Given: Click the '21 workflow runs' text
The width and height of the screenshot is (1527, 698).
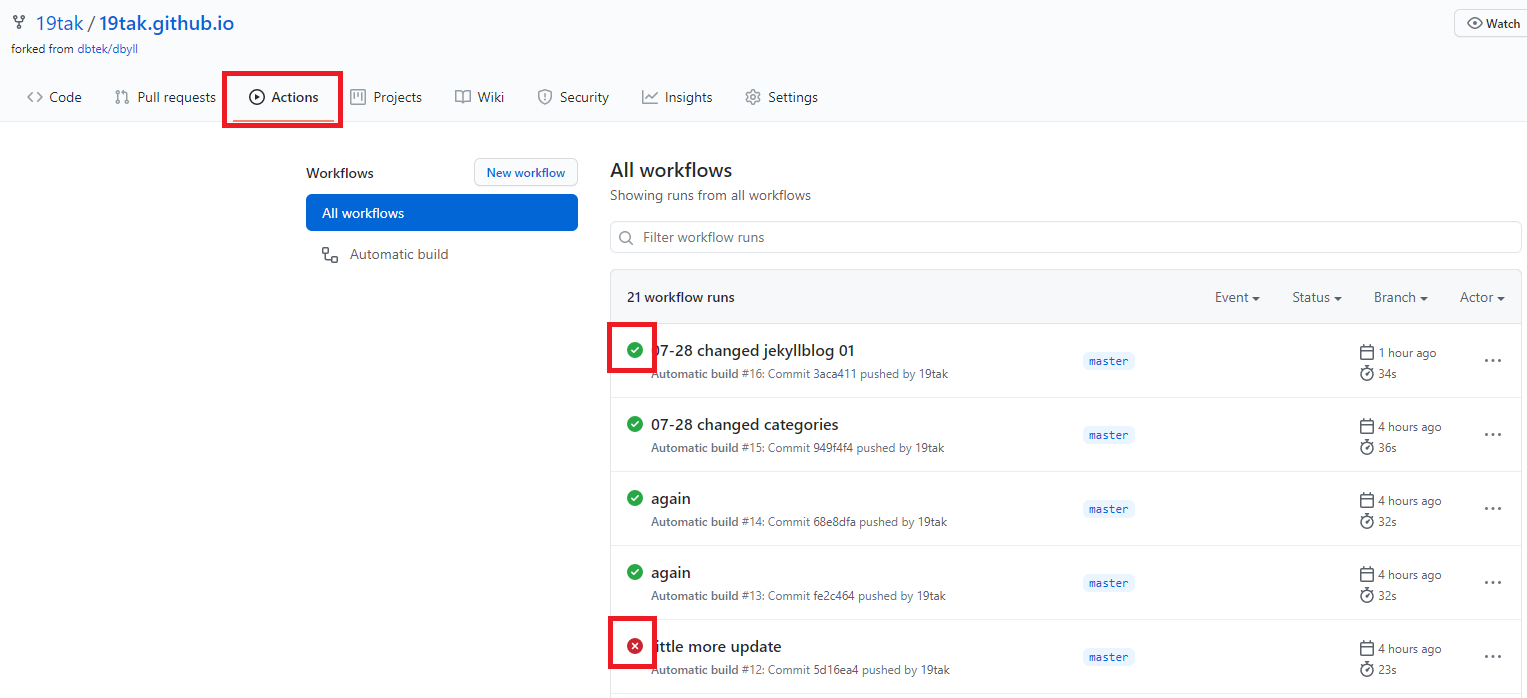Looking at the screenshot, I should coord(681,297).
